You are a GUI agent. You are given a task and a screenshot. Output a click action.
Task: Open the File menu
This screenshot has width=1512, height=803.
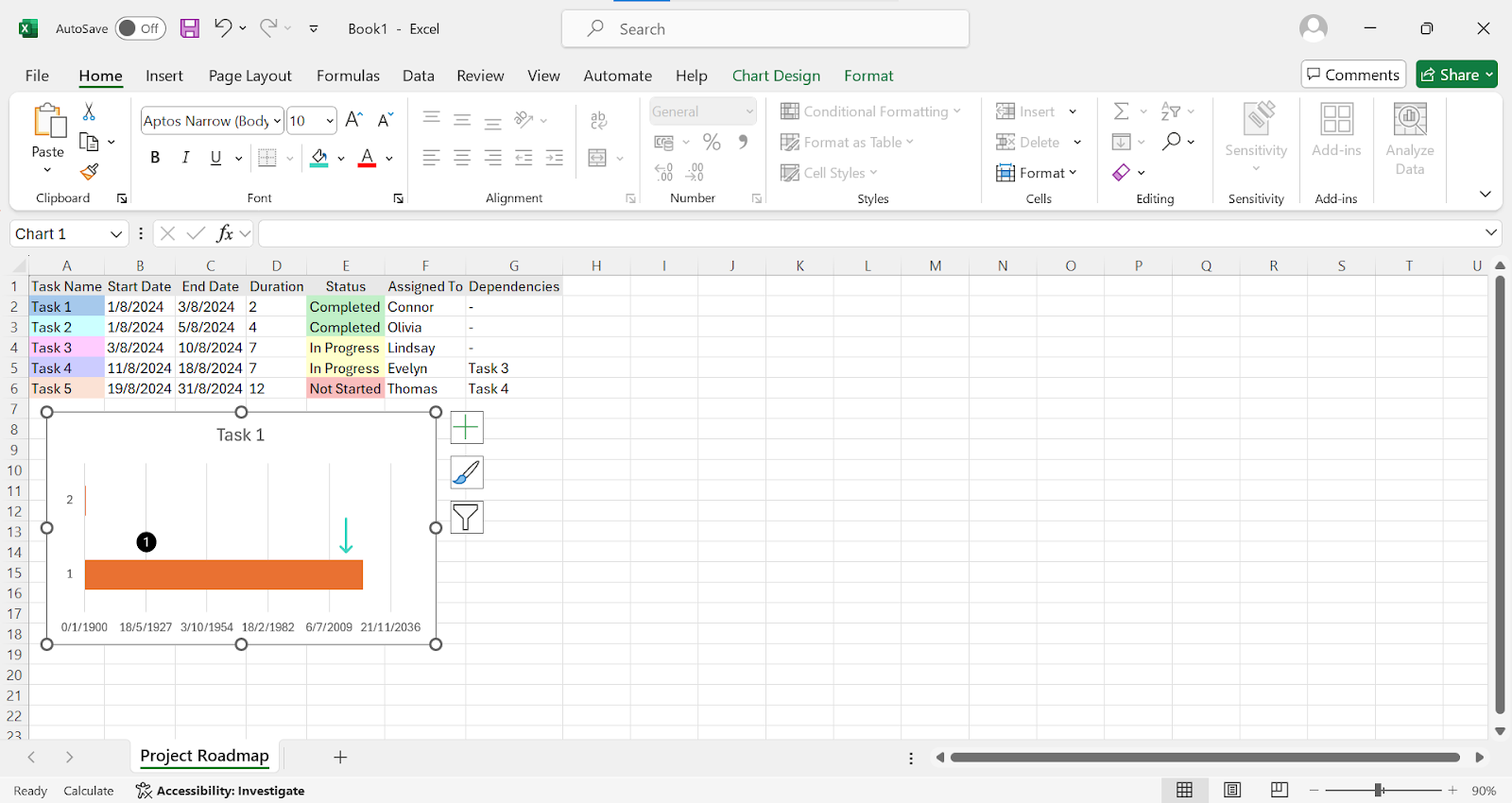[37, 76]
